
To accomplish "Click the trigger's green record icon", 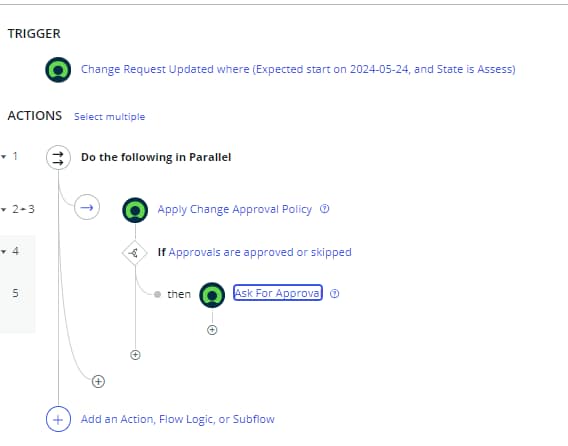I will tap(58, 70).
